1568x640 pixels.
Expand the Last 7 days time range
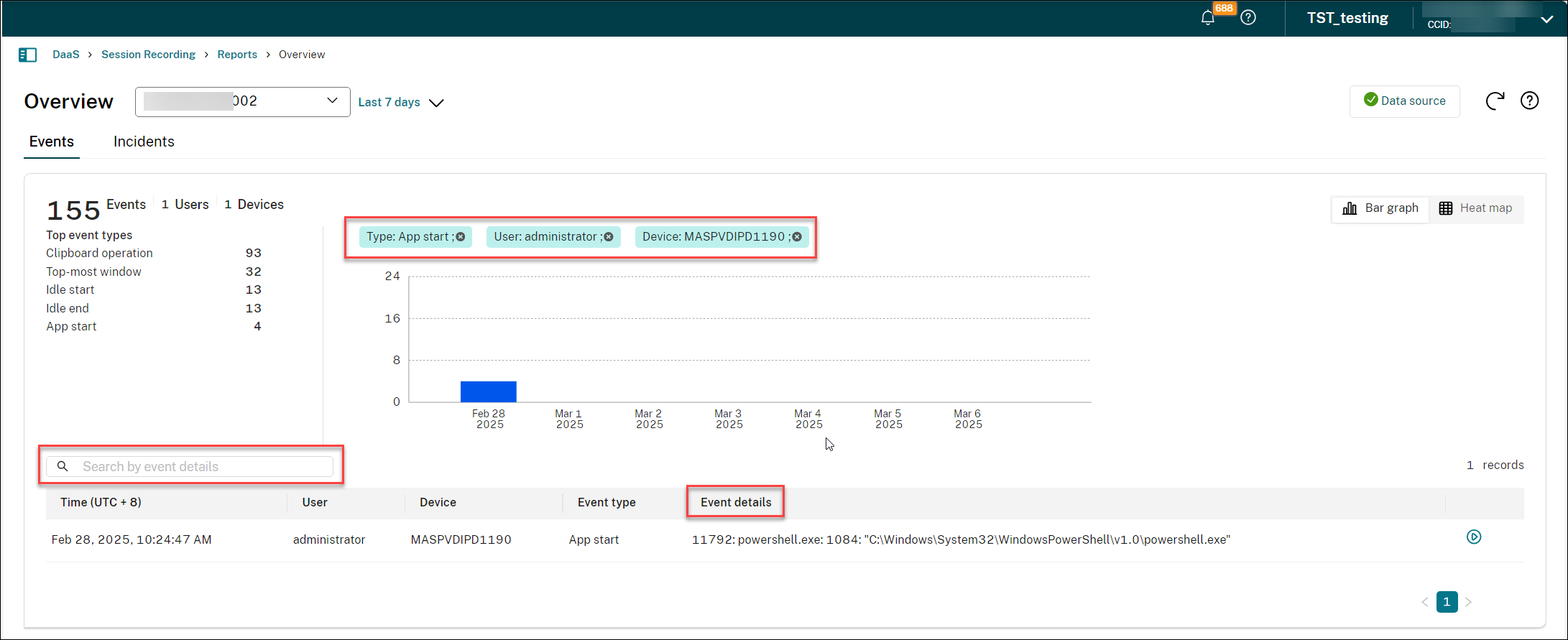401,103
